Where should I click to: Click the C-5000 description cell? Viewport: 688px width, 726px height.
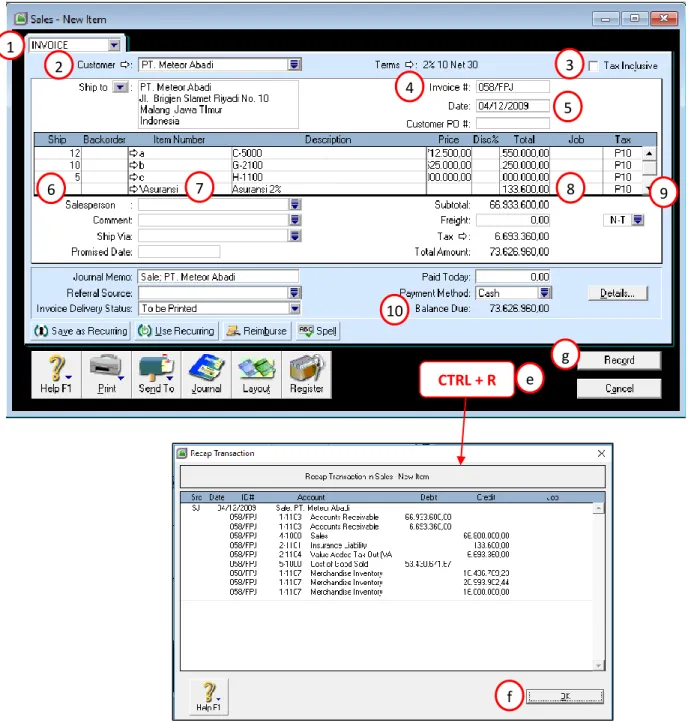point(328,153)
